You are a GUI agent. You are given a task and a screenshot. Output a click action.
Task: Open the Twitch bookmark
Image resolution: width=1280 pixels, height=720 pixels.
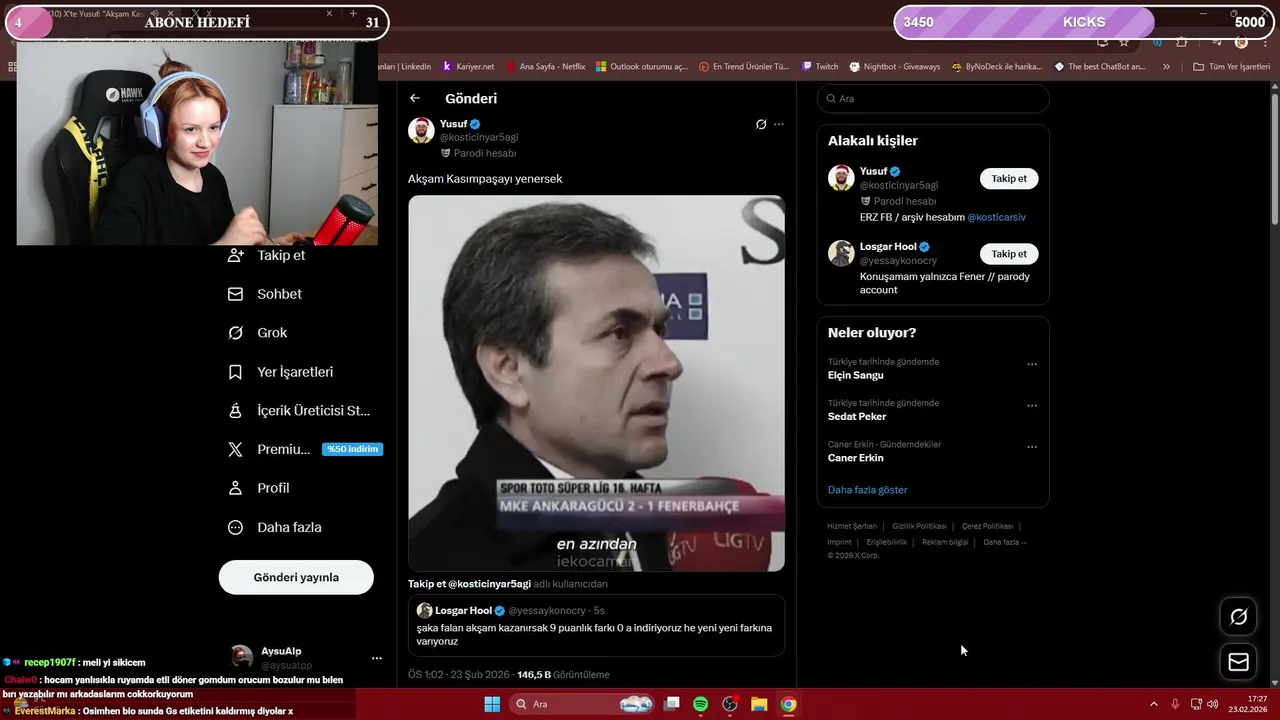pos(820,67)
